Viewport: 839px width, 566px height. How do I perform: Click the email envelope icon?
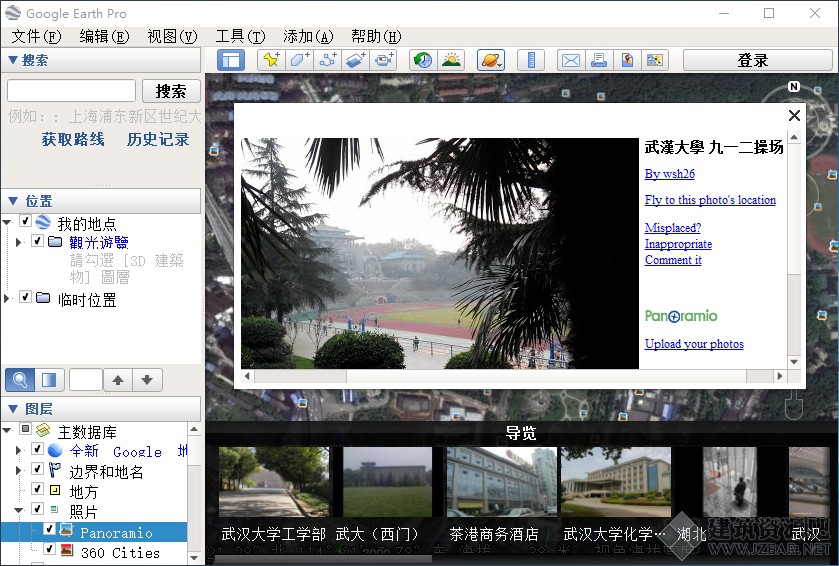coord(570,60)
